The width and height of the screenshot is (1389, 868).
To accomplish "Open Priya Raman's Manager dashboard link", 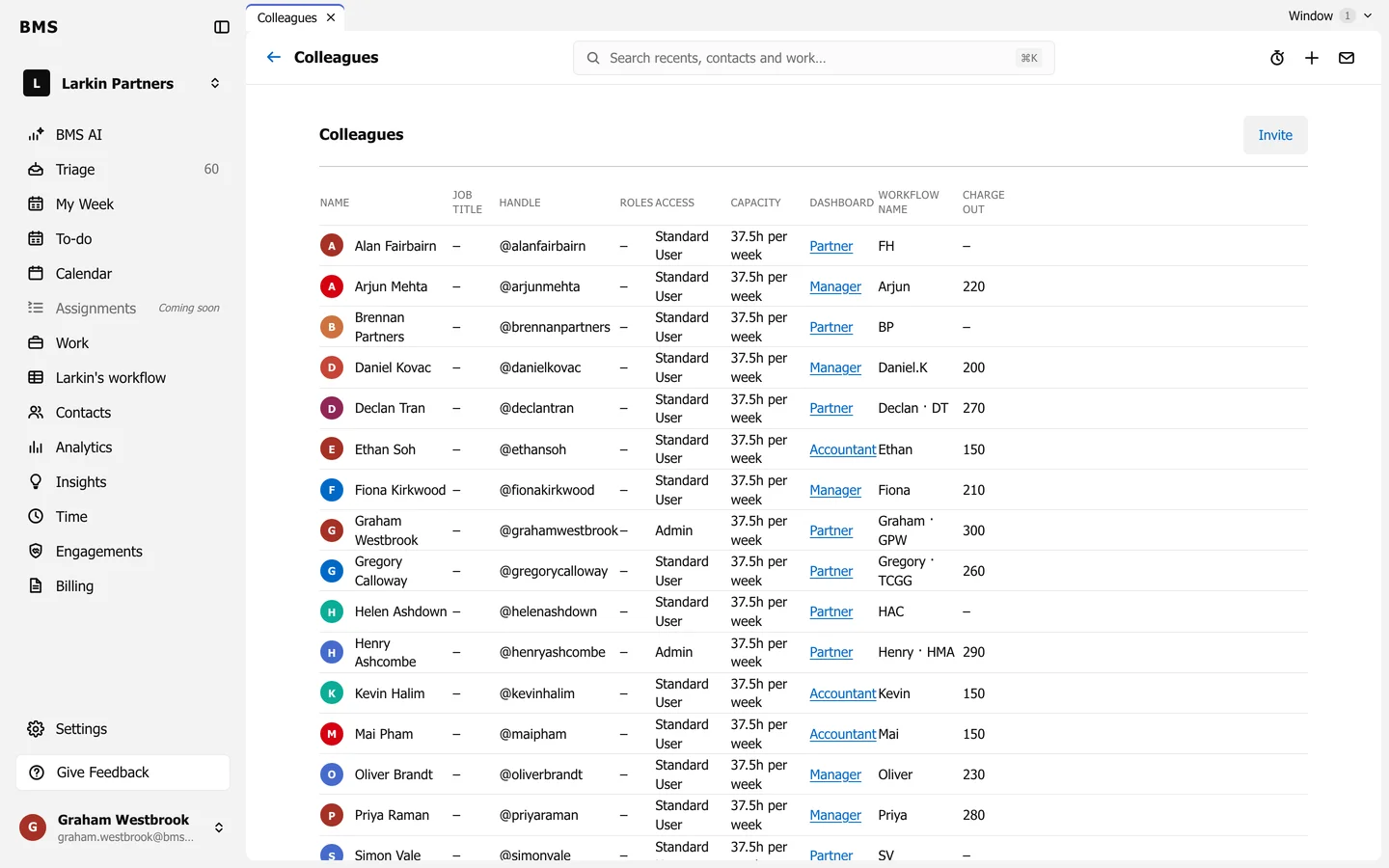I will tap(835, 815).
